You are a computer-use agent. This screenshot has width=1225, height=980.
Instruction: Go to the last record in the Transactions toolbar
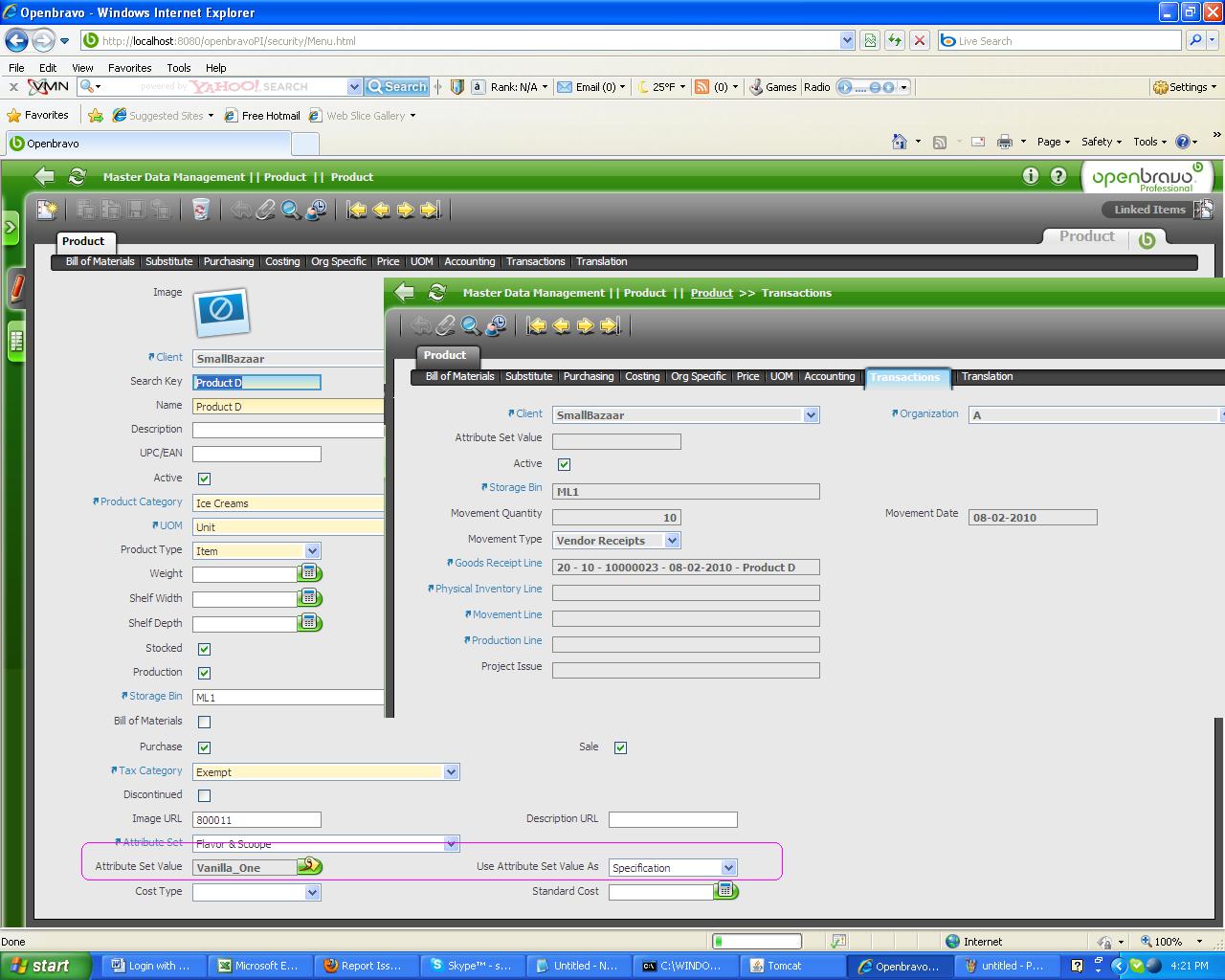point(610,325)
